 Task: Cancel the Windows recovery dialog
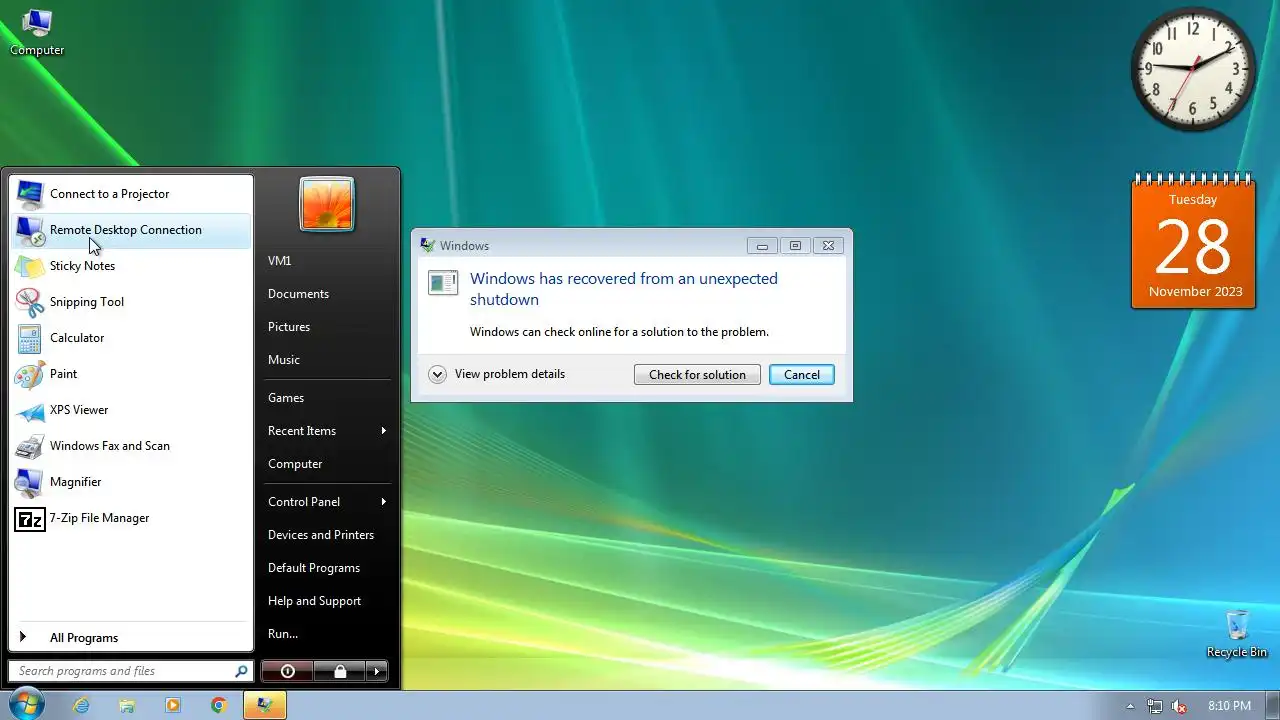click(x=802, y=375)
